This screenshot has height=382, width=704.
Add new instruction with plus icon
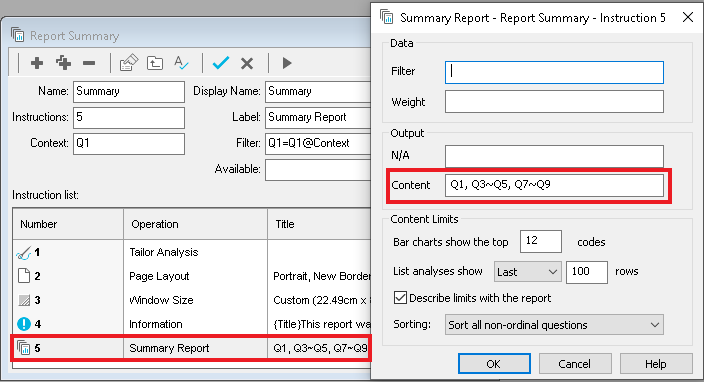coord(37,63)
